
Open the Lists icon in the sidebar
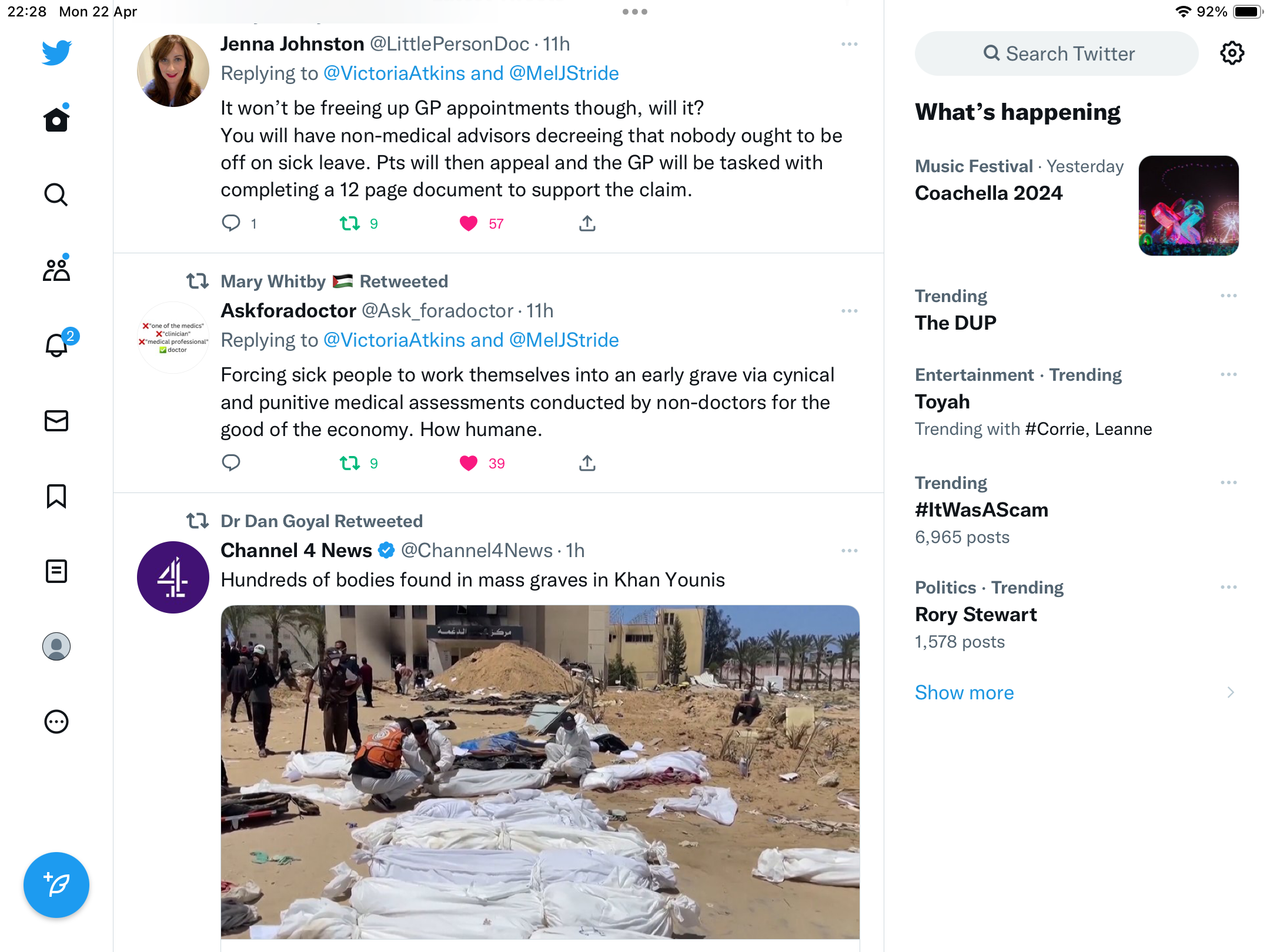pos(56,571)
